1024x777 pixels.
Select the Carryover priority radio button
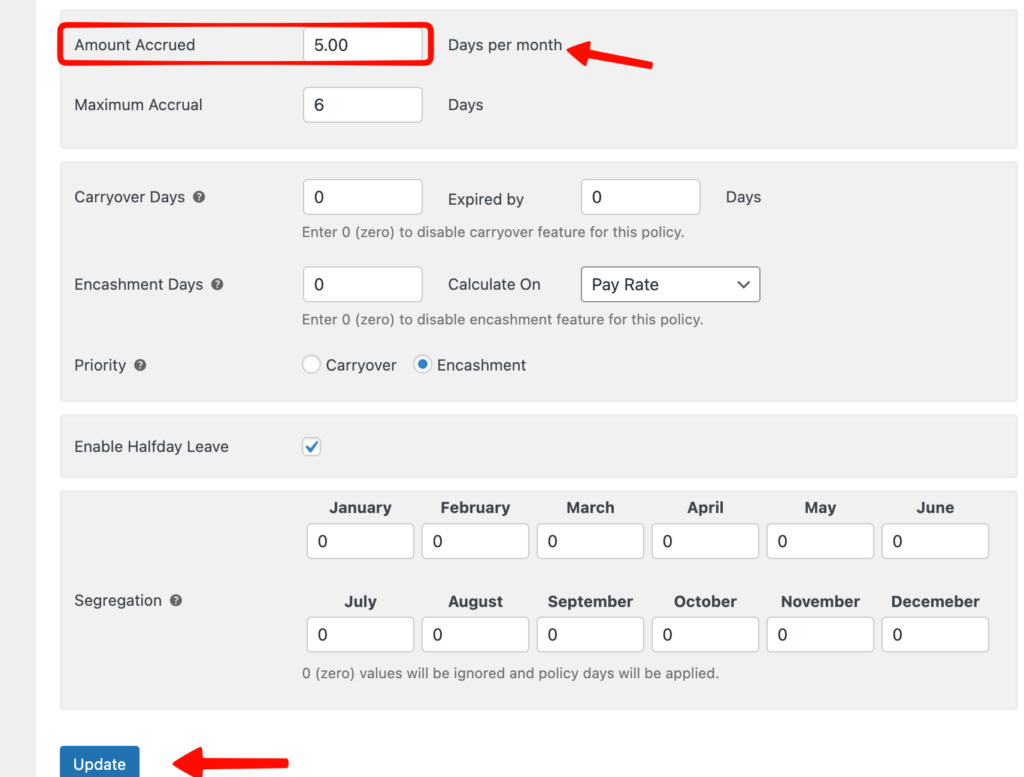click(311, 365)
